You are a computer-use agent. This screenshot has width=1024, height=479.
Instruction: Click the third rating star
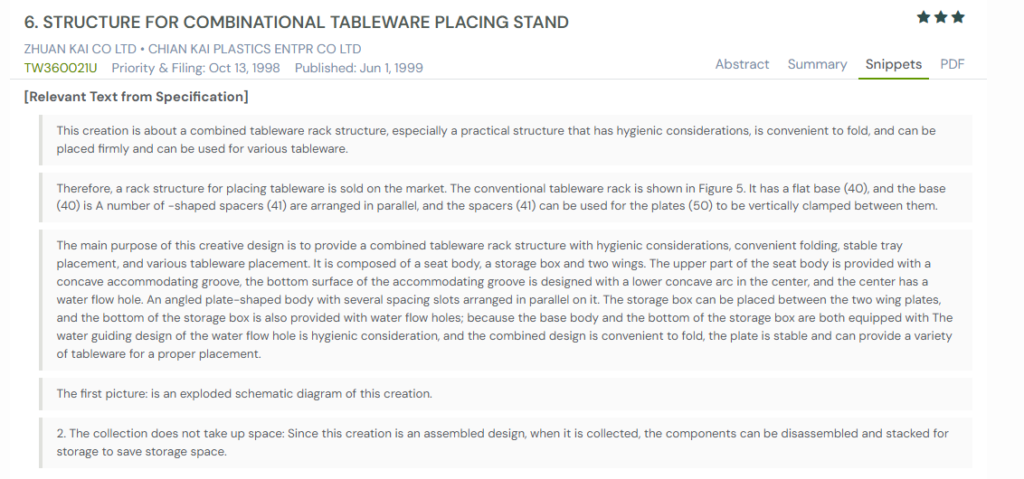pos(958,17)
